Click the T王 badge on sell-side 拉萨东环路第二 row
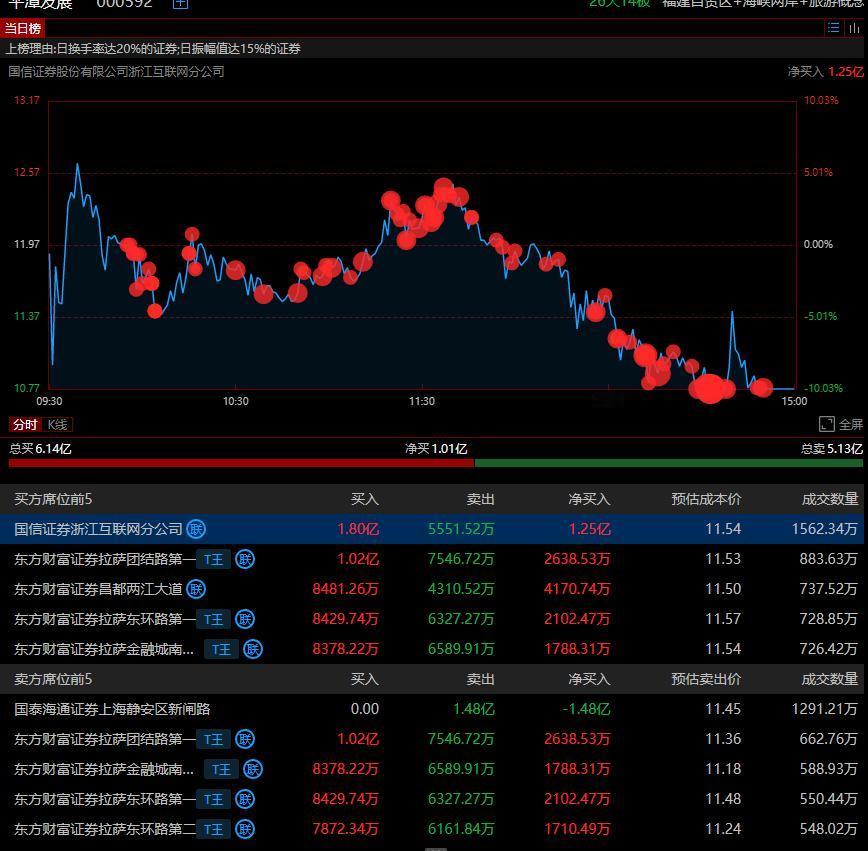Screen dimensions: 868x851 213,829
